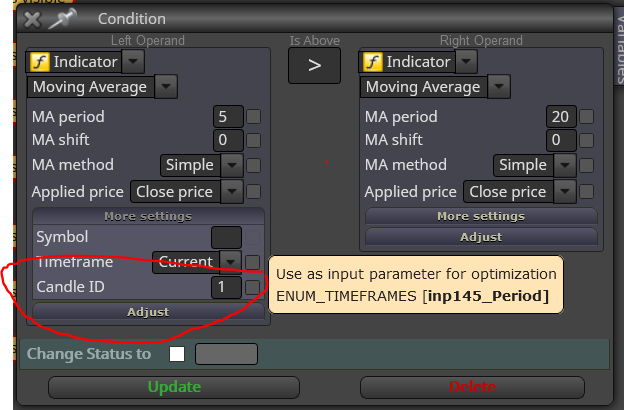This screenshot has width=624, height=410.
Task: Open right Applied price Close price dropdown
Action: point(565,192)
